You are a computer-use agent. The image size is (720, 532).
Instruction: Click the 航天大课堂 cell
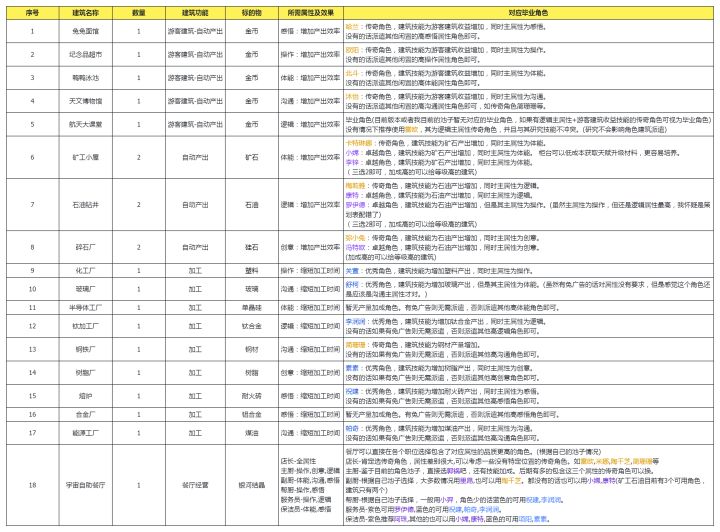tap(85, 124)
